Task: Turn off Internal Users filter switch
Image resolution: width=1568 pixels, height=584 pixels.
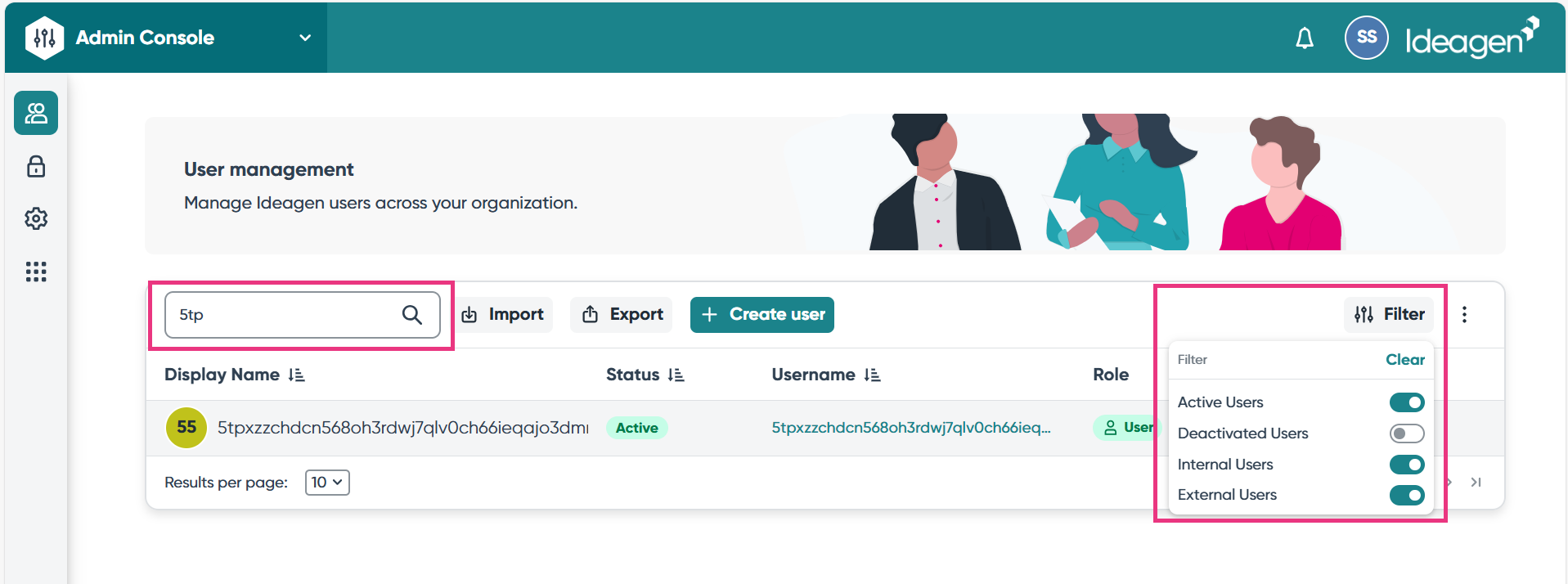Action: point(1406,465)
